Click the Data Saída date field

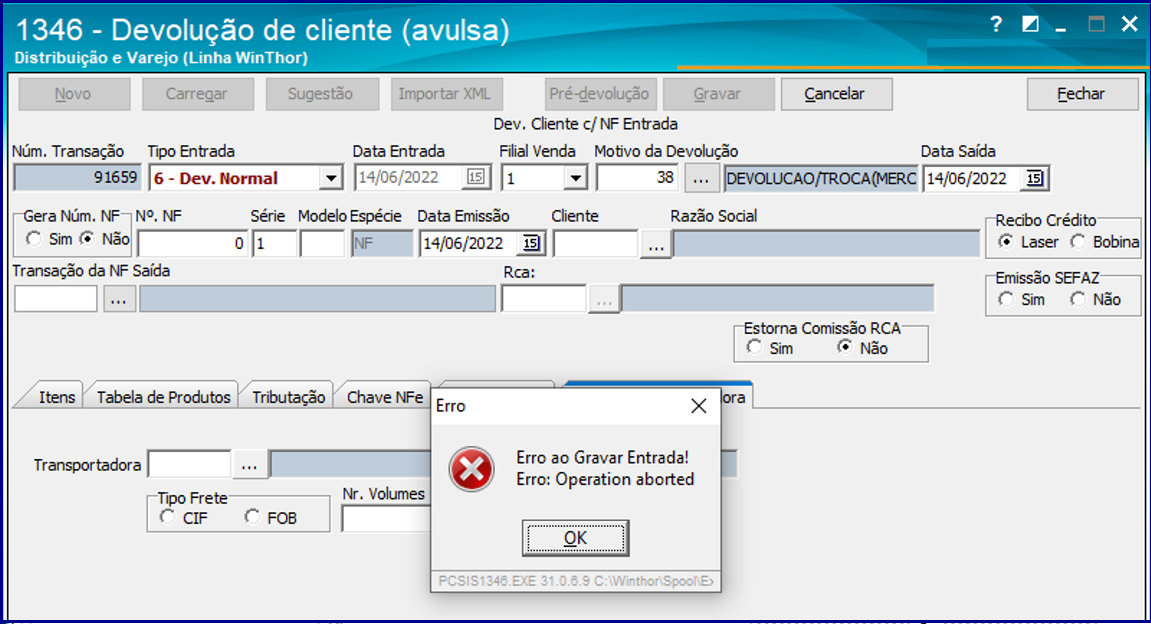(973, 178)
